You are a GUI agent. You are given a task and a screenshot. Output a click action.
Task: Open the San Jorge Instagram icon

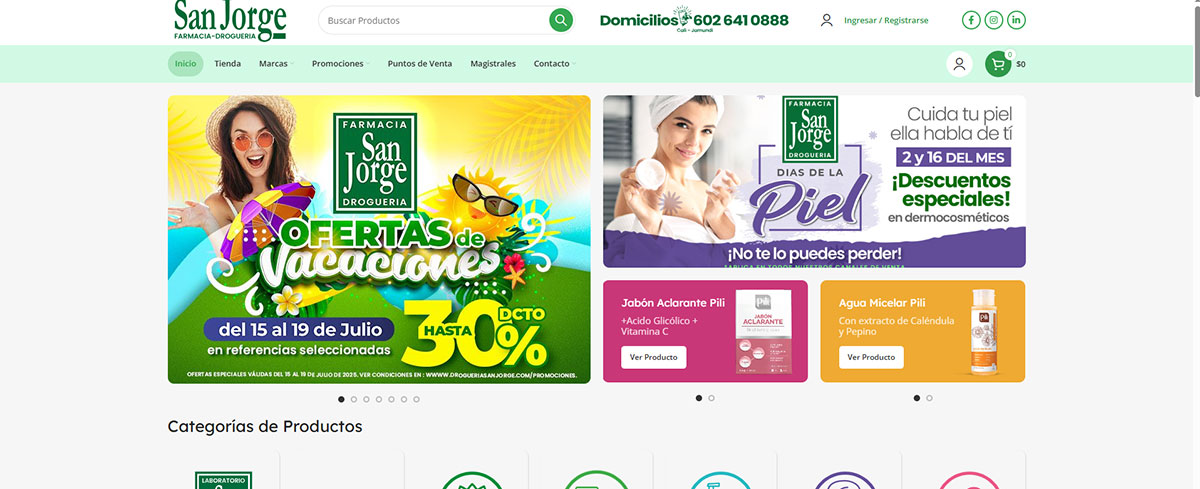994,20
